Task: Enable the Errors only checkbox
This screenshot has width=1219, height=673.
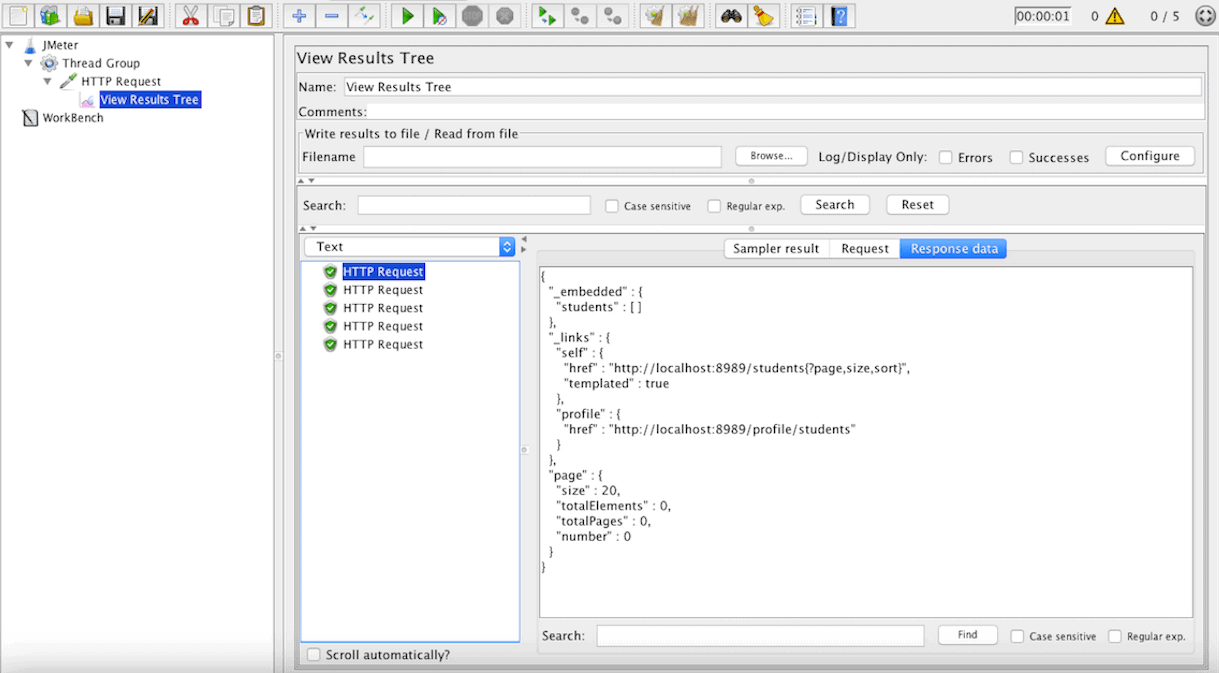Action: (x=946, y=157)
